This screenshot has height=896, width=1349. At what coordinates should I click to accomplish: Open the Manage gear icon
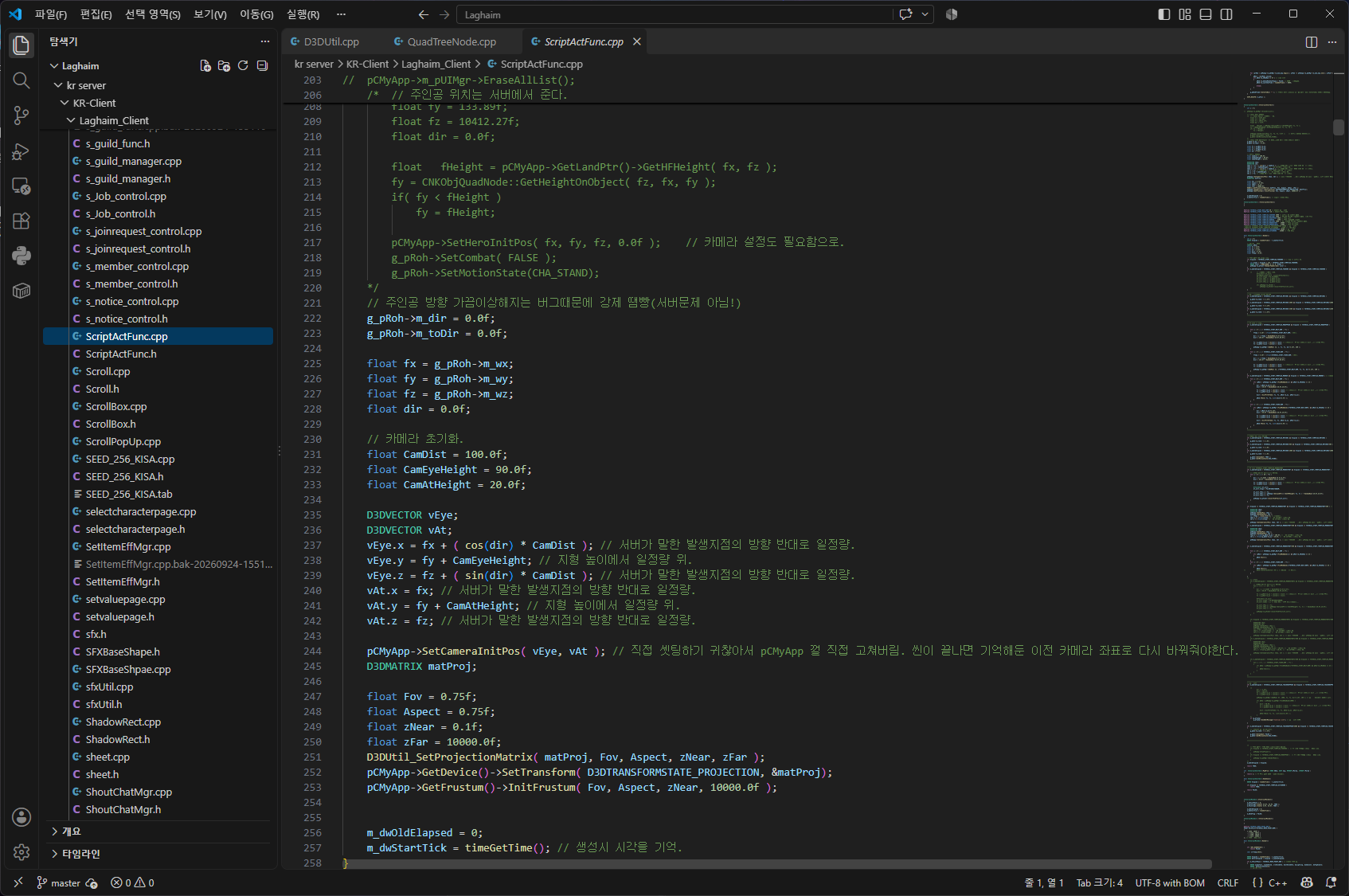[x=22, y=852]
